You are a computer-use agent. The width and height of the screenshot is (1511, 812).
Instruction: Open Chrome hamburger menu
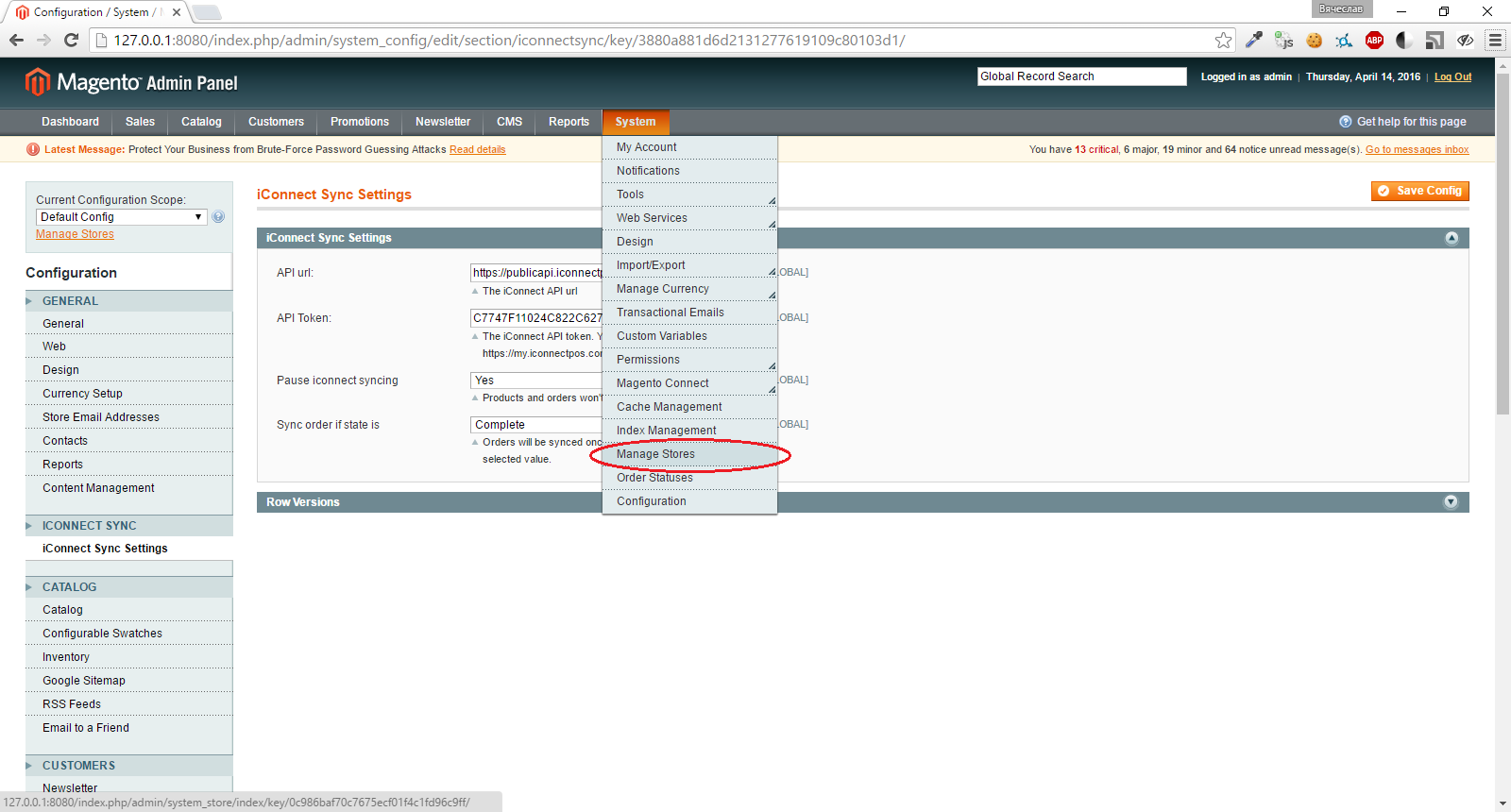tap(1495, 40)
